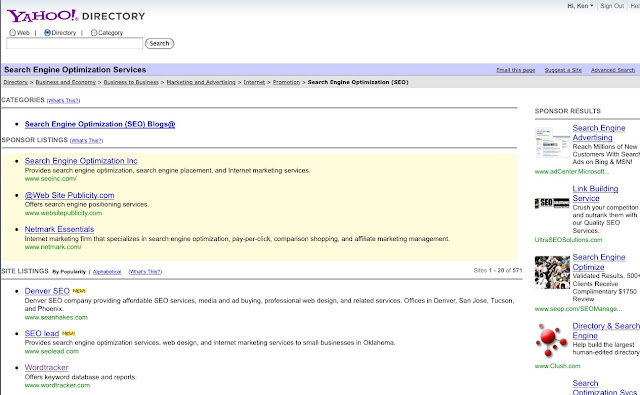Click the NEW badge beside Denver SEO
Screen dimensions: 640x395
(x=79, y=291)
